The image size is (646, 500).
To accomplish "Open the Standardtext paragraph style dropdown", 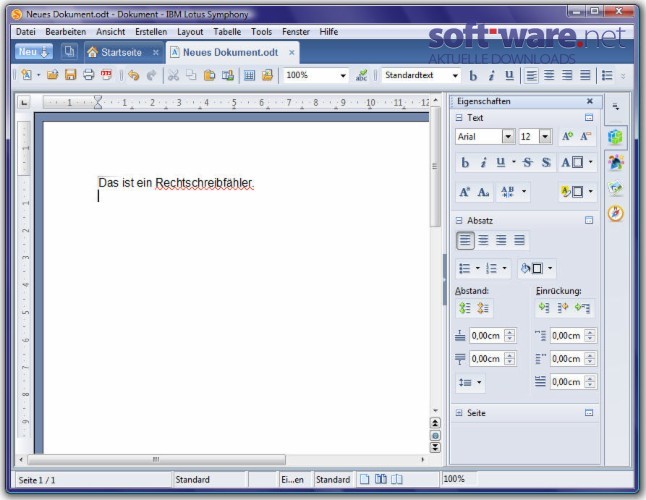I will pos(455,75).
